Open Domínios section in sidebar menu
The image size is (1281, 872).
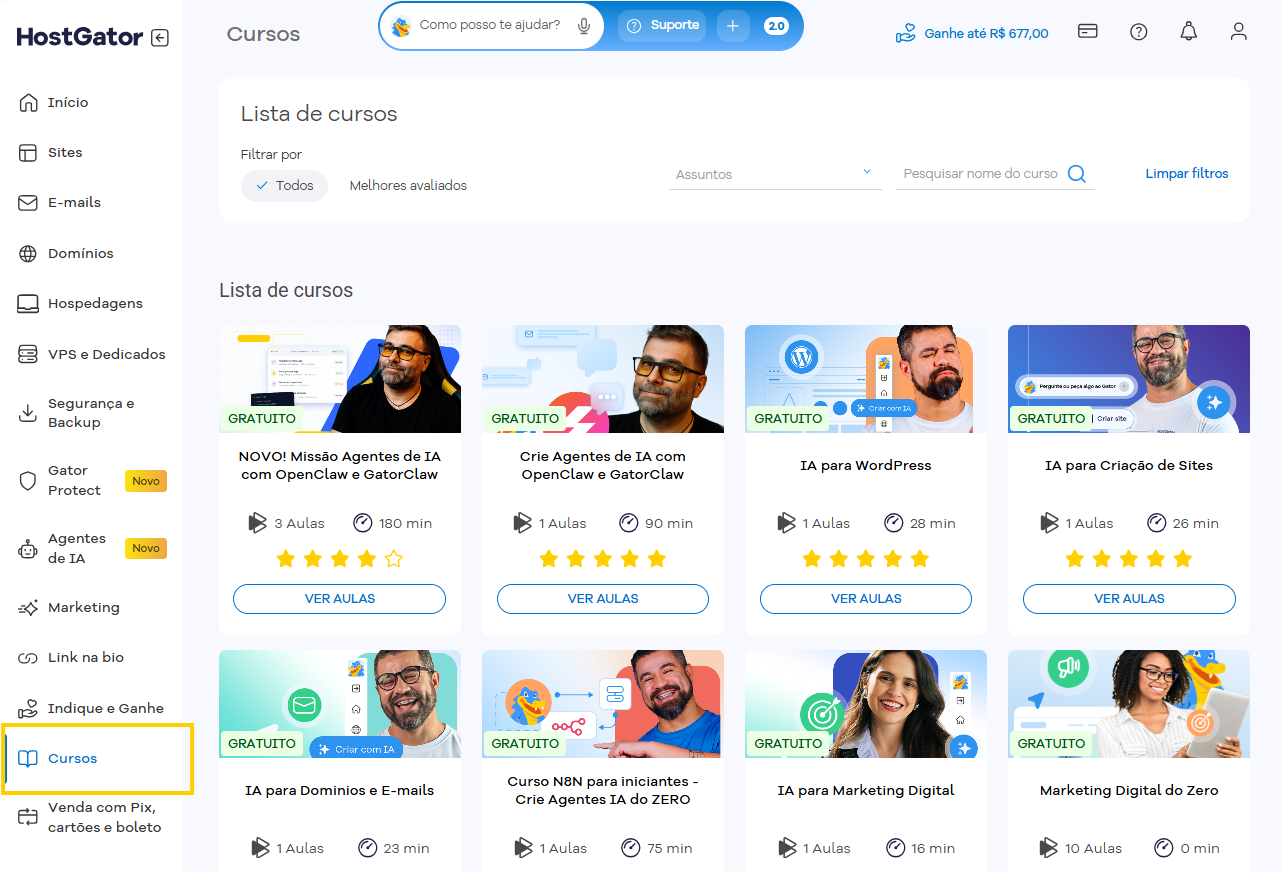pyautogui.click(x=81, y=253)
